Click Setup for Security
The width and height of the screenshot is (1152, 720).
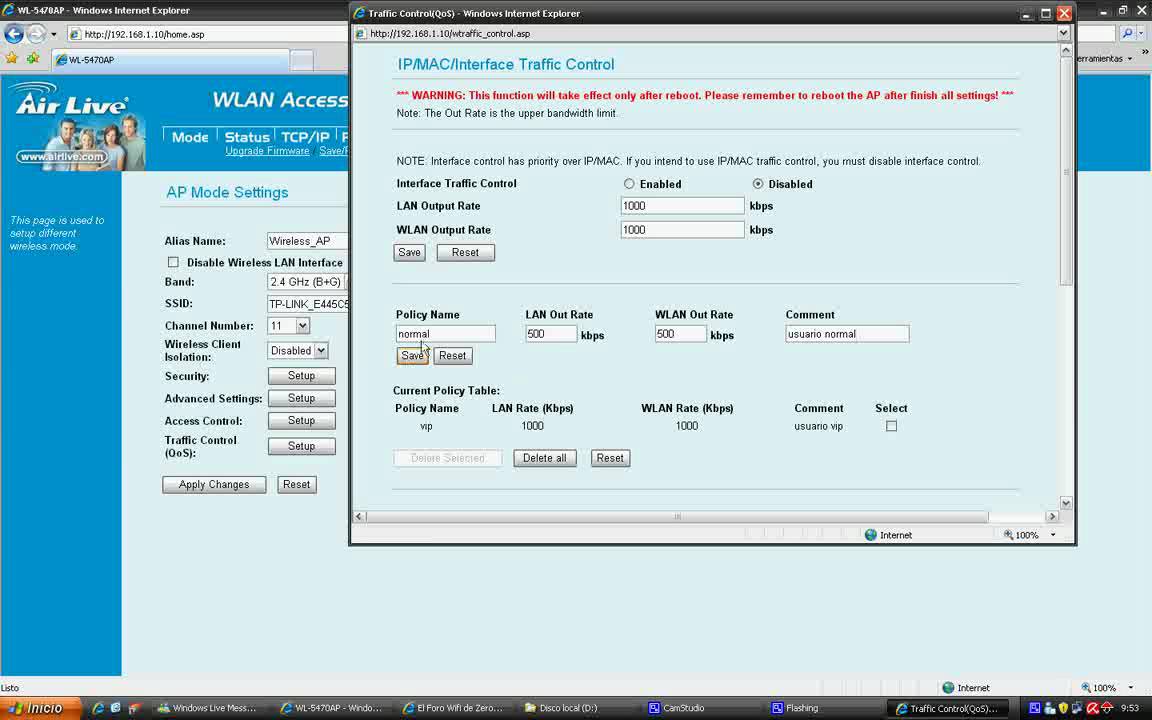[301, 375]
